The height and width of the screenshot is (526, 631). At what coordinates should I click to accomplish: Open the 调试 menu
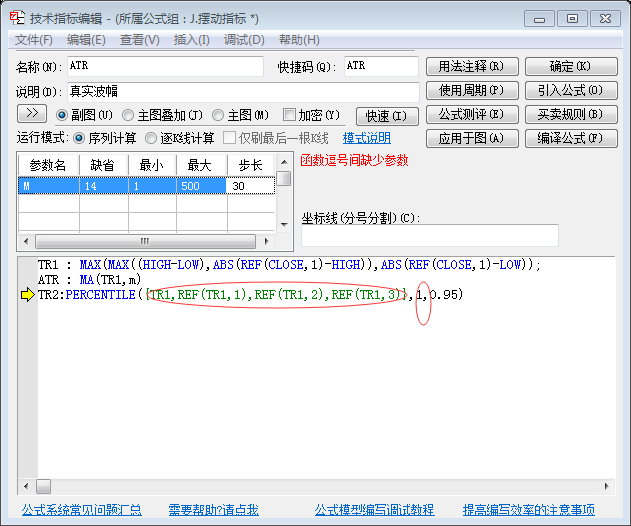244,40
